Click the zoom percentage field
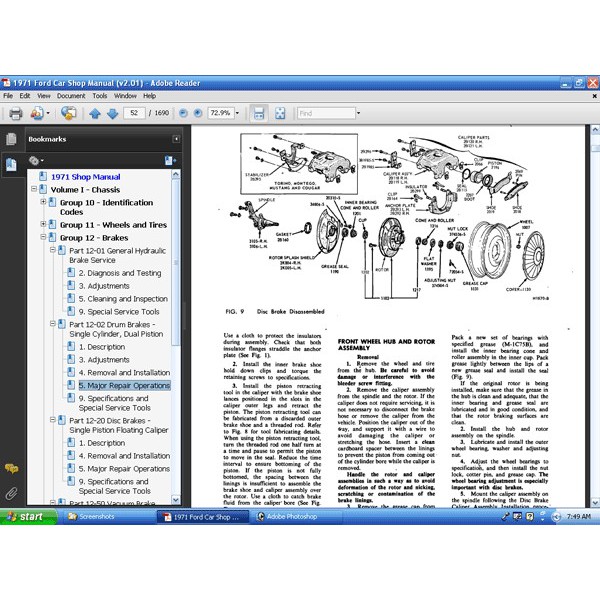 tap(221, 113)
